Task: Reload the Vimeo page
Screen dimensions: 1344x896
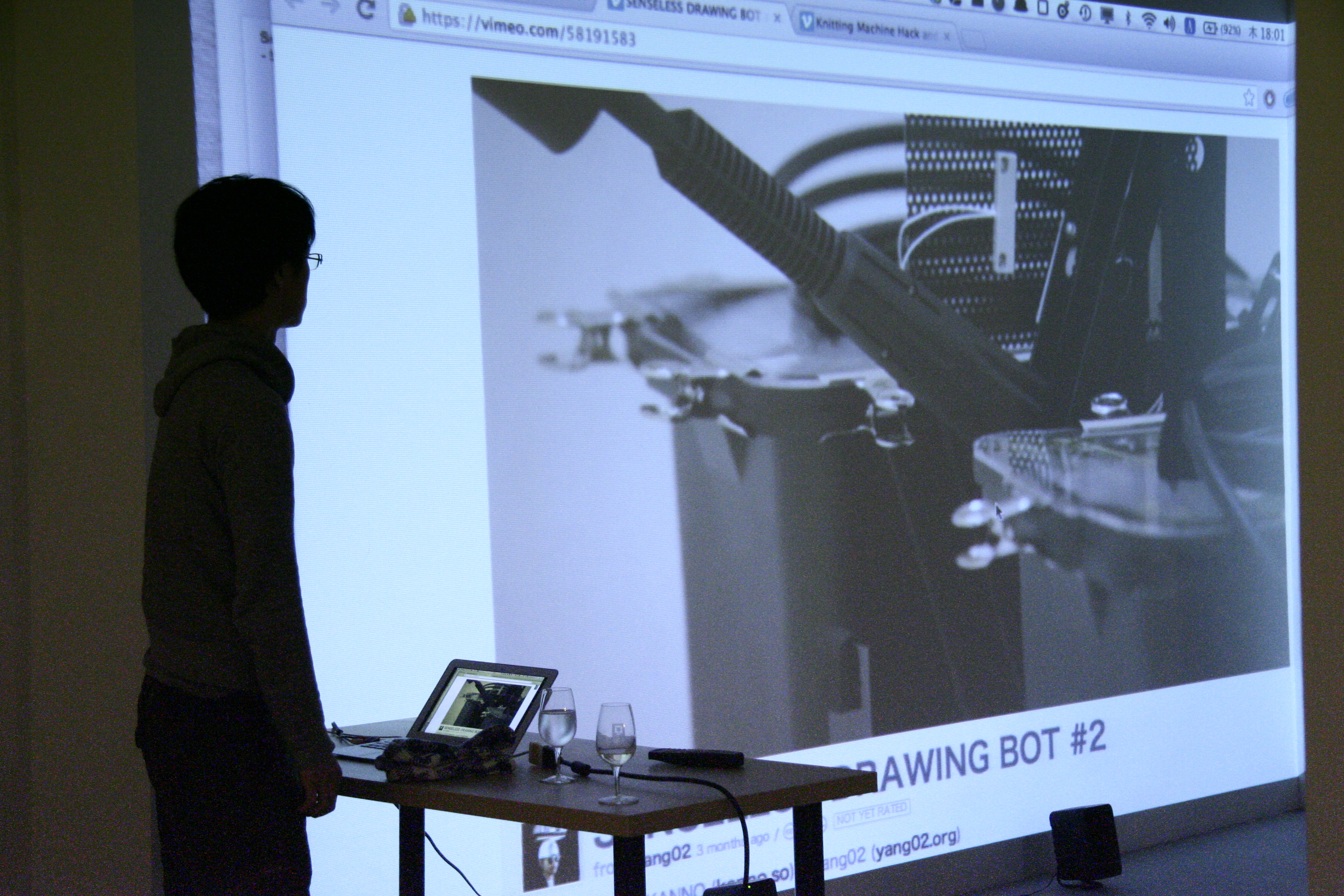Action: tap(366, 9)
